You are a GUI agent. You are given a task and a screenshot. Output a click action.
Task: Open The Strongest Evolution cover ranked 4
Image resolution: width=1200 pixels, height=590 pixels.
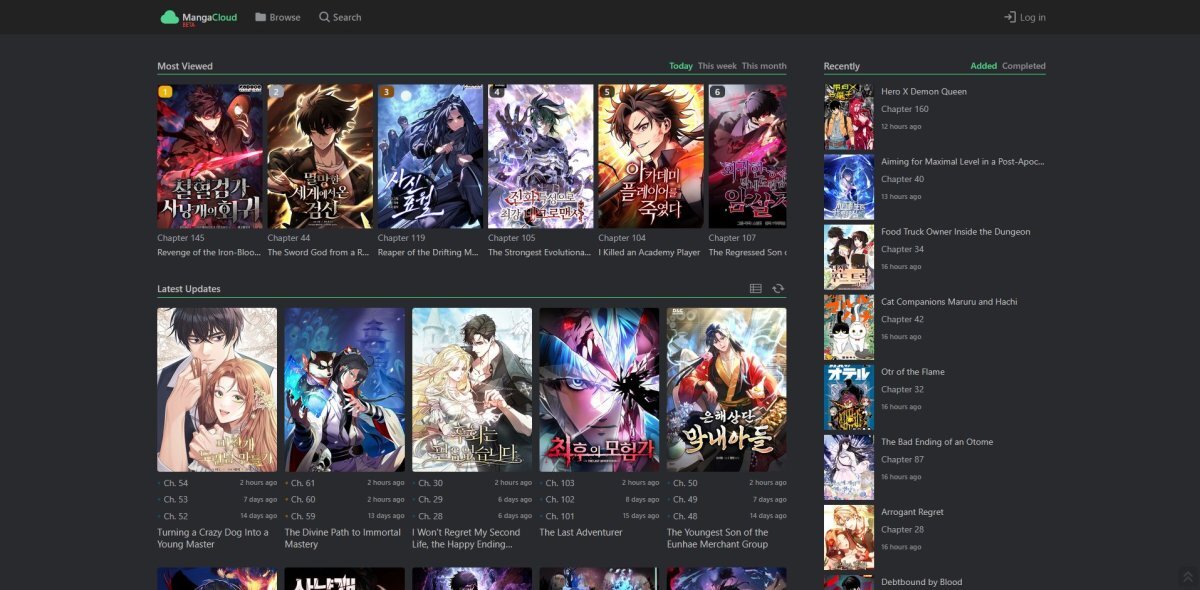click(x=540, y=157)
